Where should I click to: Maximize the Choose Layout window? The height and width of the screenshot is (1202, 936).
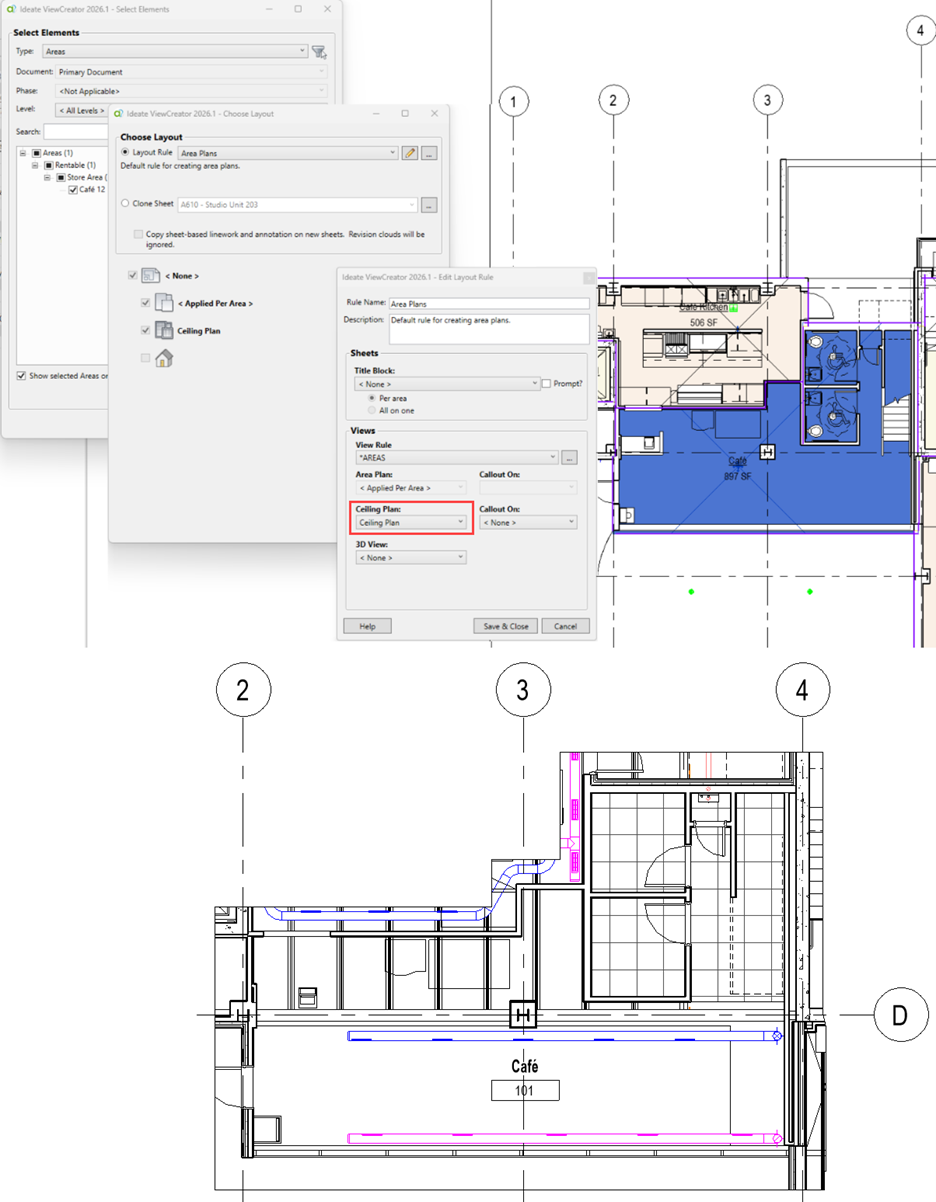[x=405, y=114]
